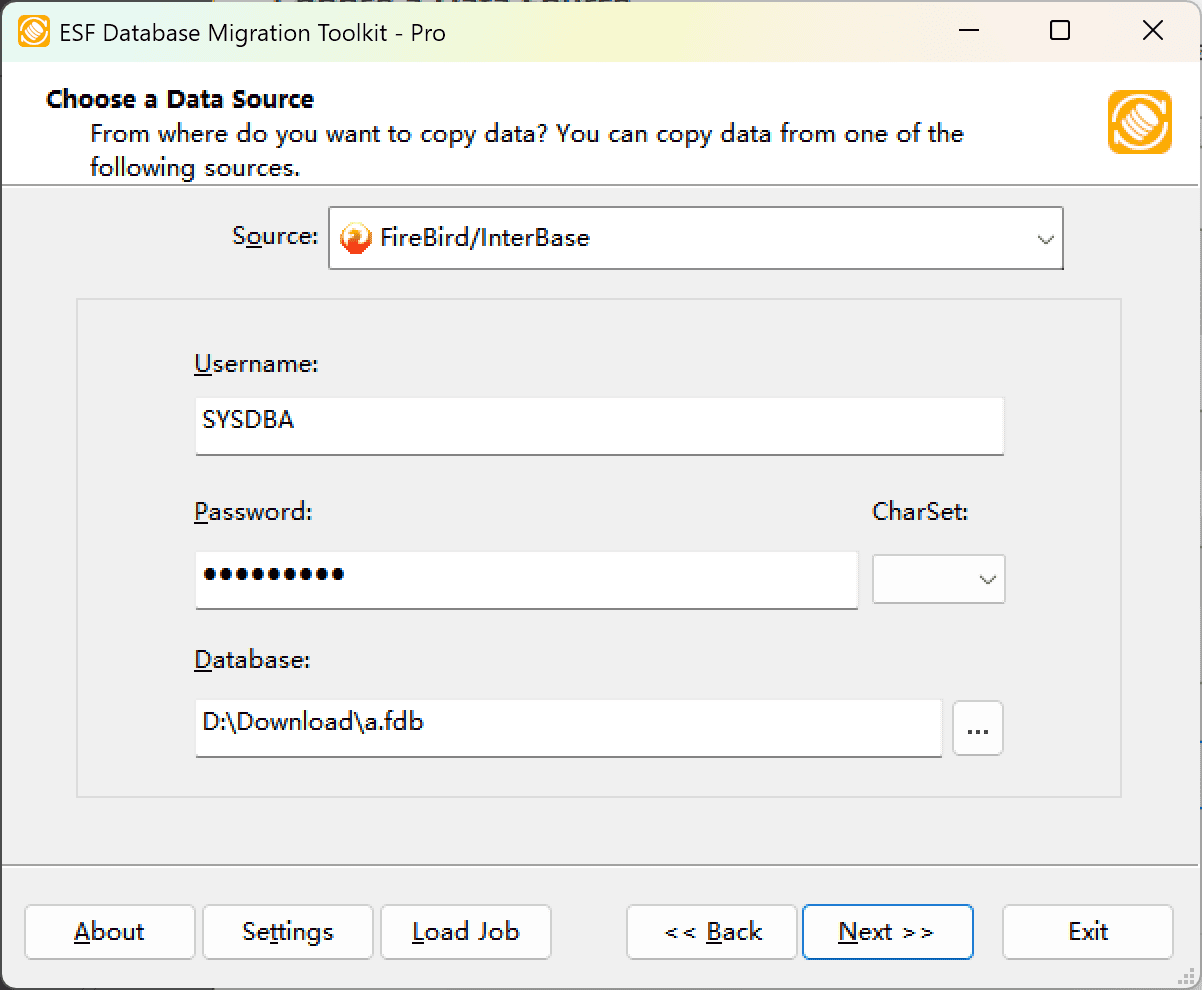Open the About dialog

(109, 931)
